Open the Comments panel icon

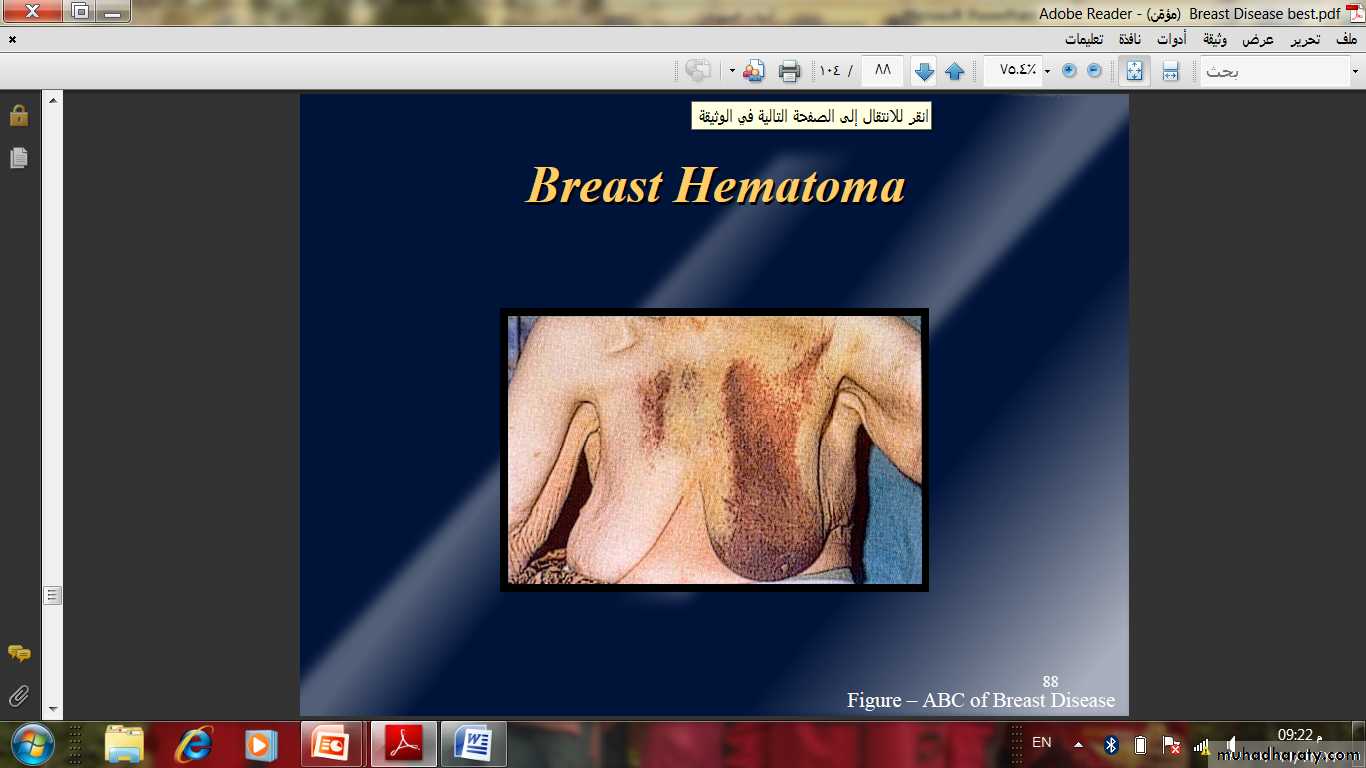(19, 653)
